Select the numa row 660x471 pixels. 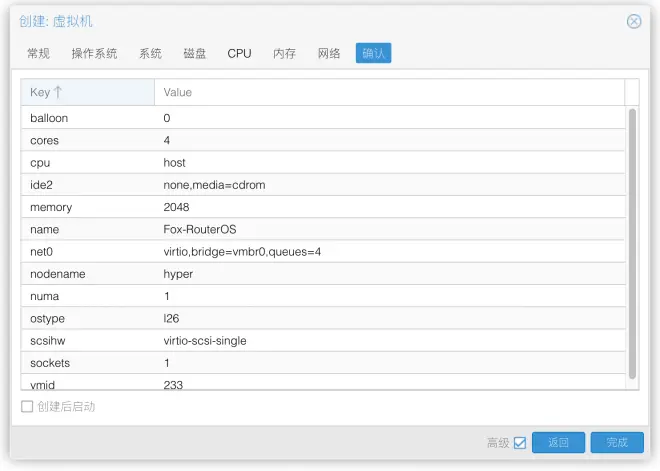(323, 296)
